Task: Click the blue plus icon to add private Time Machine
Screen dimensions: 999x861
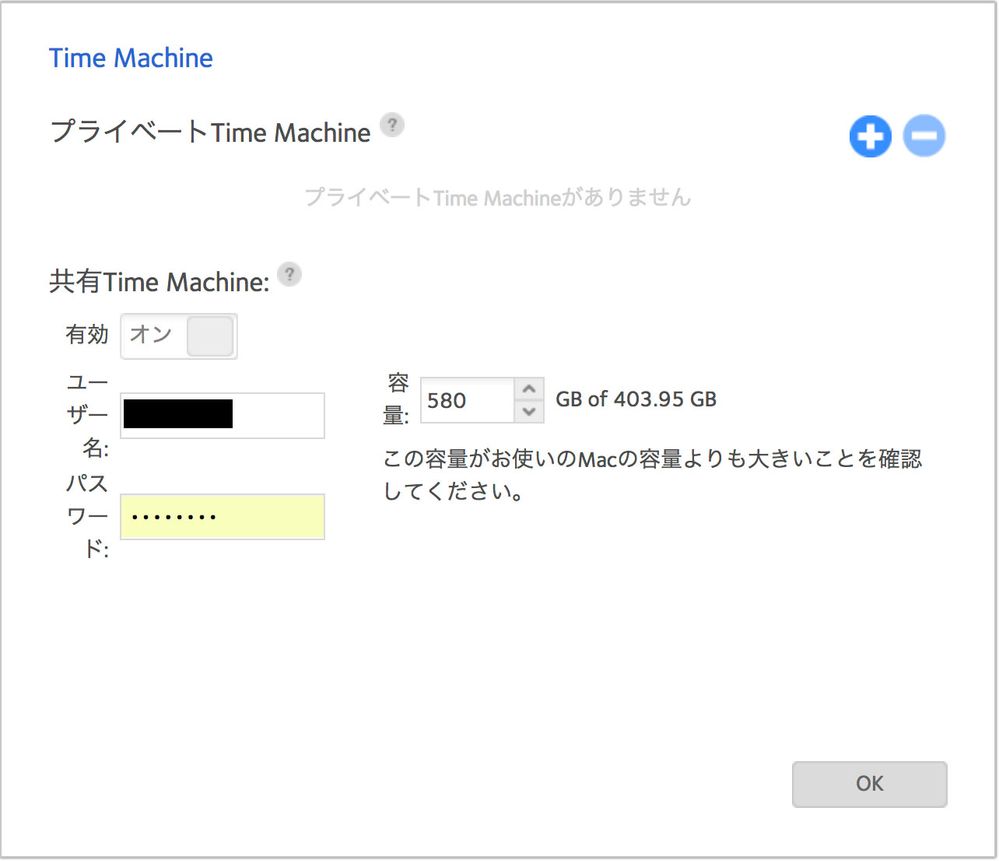Action: pyautogui.click(x=870, y=137)
